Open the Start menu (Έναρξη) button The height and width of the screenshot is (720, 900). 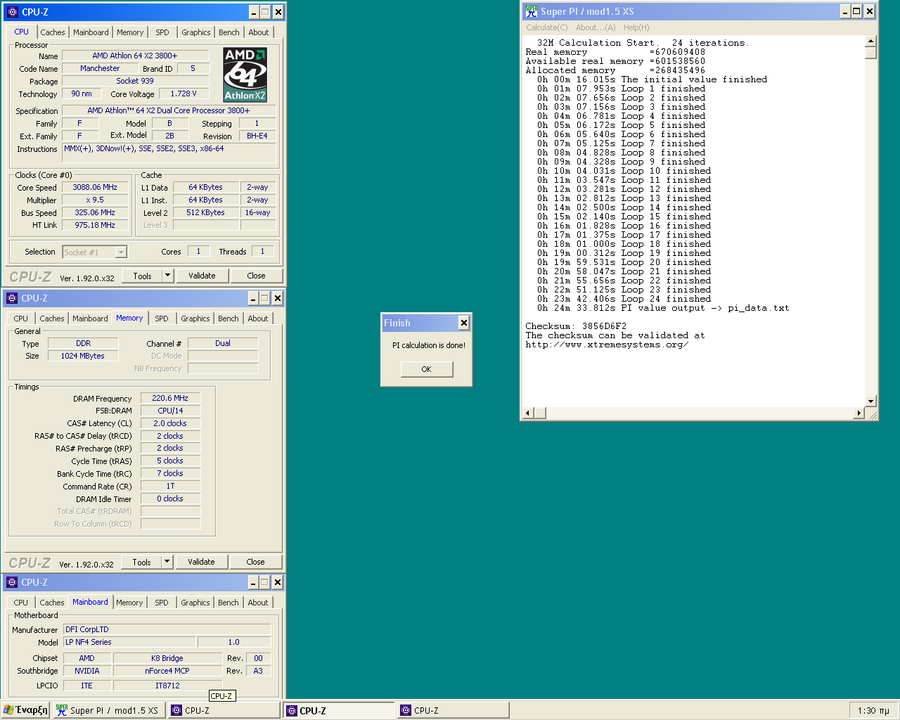(25, 710)
